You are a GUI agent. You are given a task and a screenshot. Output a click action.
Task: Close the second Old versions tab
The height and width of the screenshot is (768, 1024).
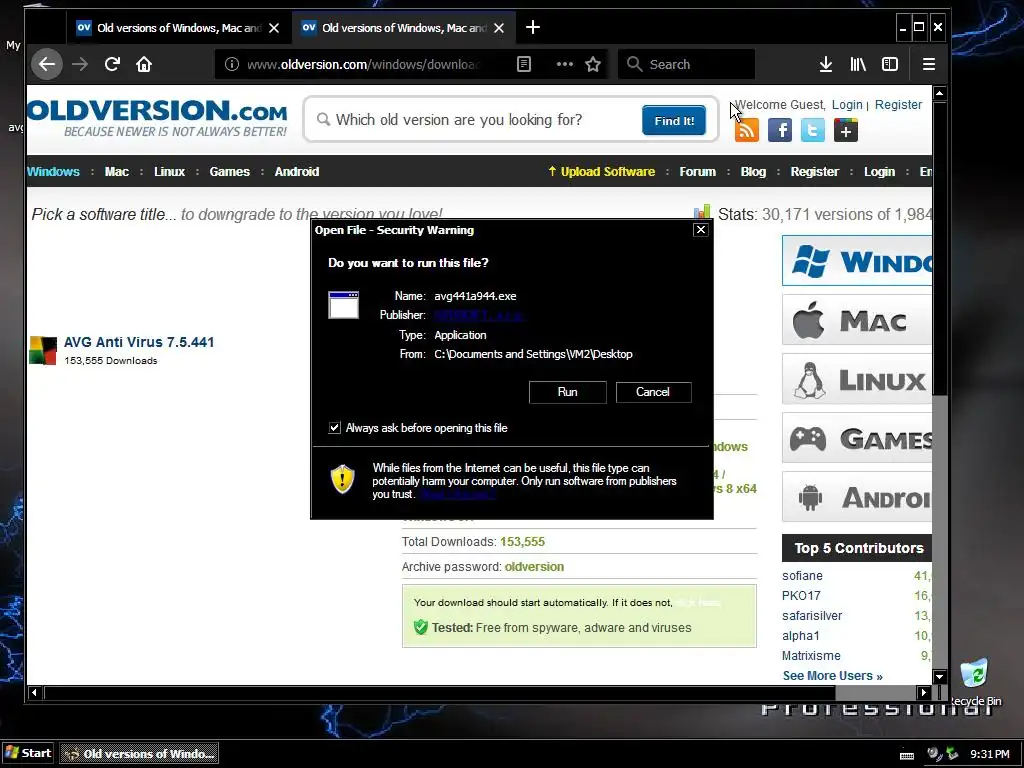[499, 28]
